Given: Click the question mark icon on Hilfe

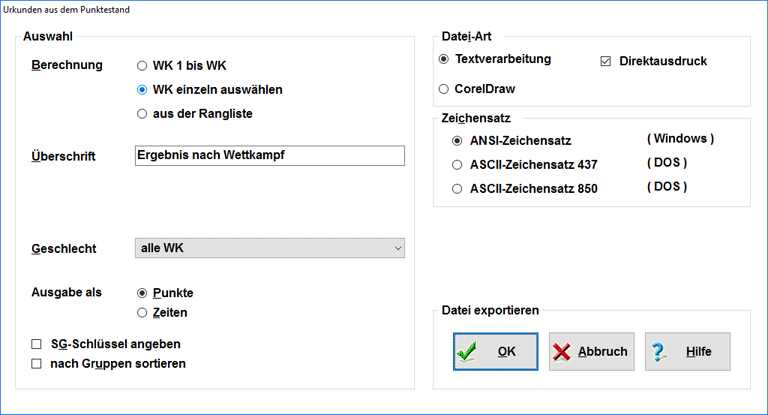Looking at the screenshot, I should click(659, 352).
